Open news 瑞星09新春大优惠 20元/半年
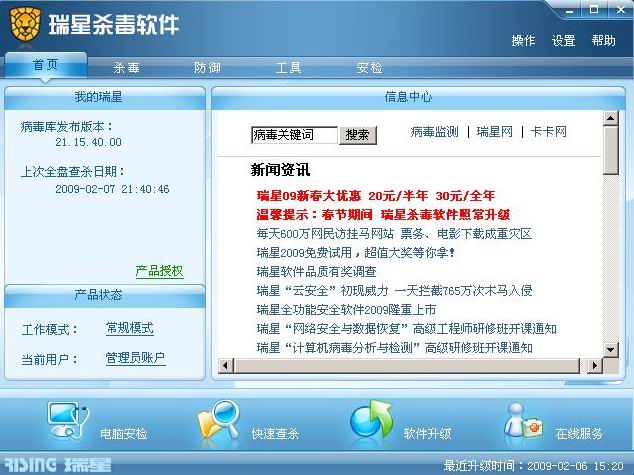Screen dimensions: 634x475 (376, 196)
